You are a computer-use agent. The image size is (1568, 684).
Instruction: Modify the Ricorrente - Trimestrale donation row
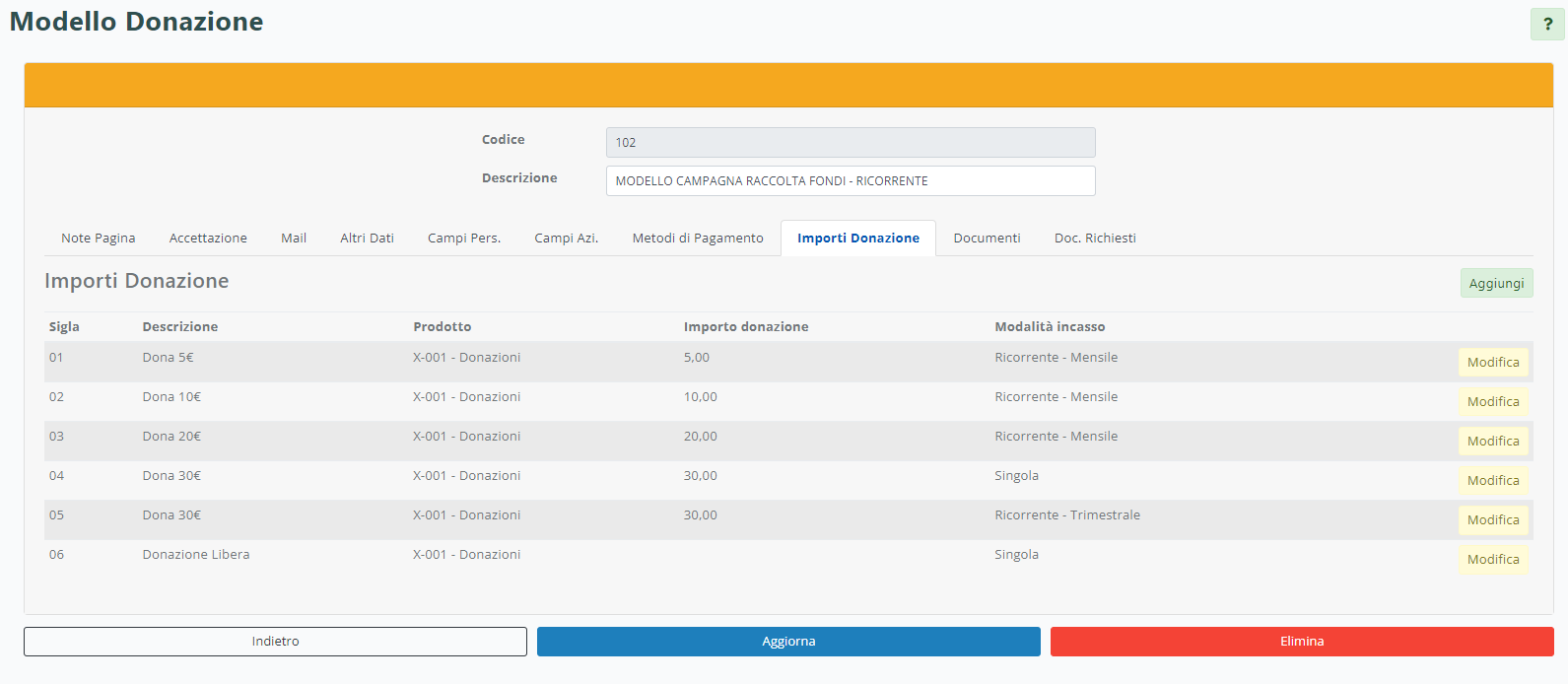[x=1493, y=520]
